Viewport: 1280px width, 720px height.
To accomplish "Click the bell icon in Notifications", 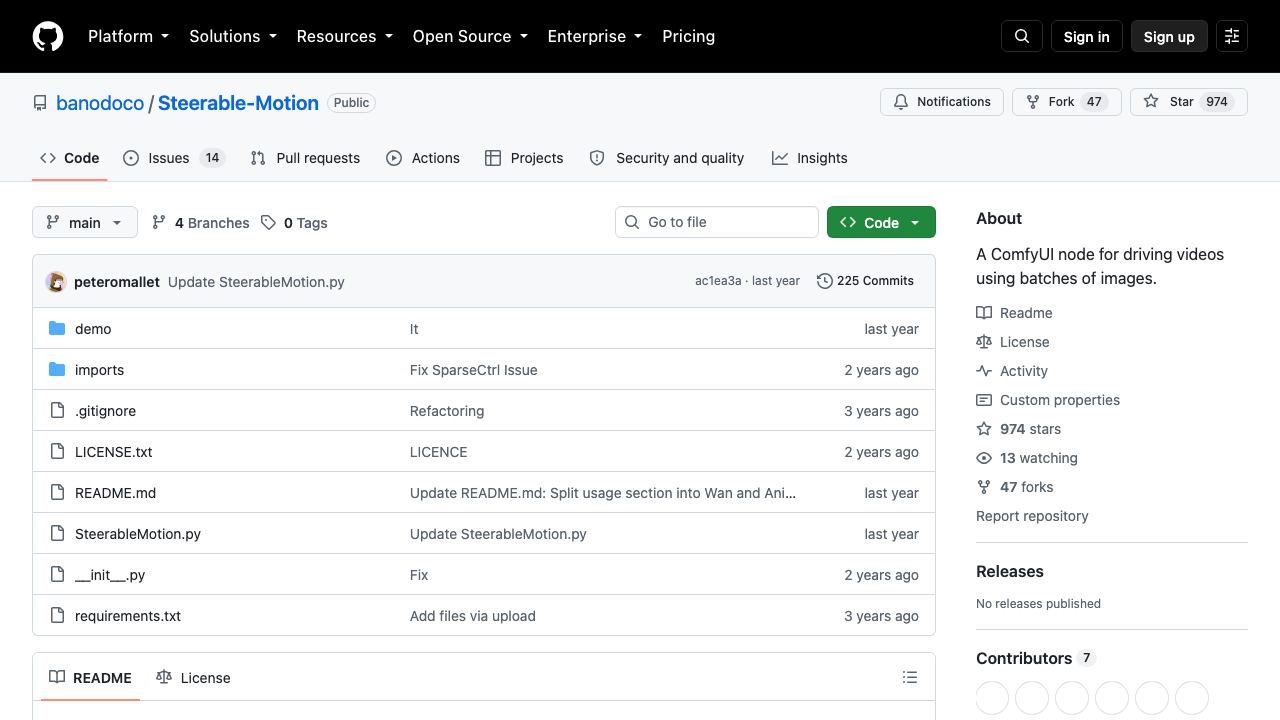I will pos(901,102).
